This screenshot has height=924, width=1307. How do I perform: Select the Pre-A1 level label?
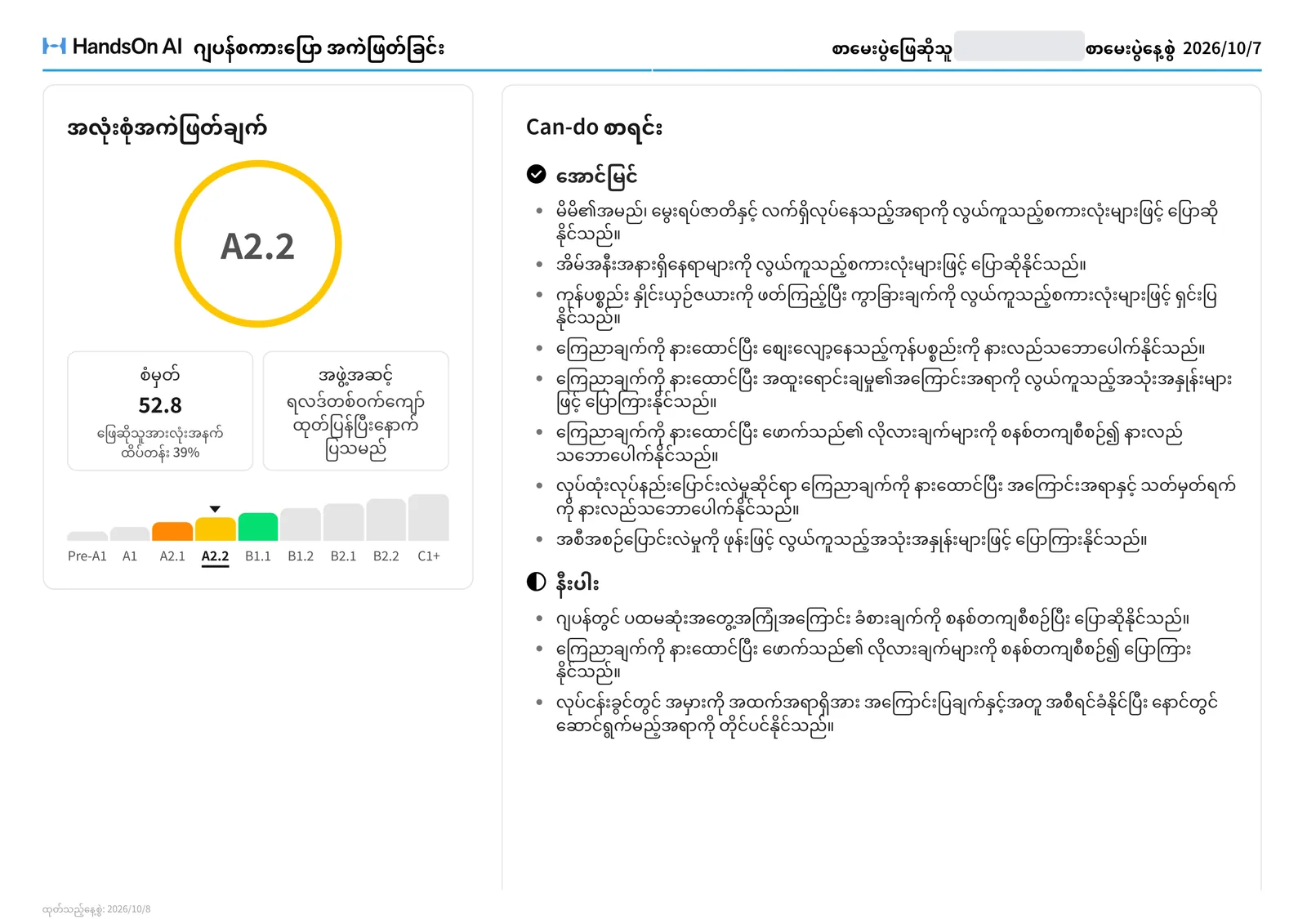[x=87, y=556]
